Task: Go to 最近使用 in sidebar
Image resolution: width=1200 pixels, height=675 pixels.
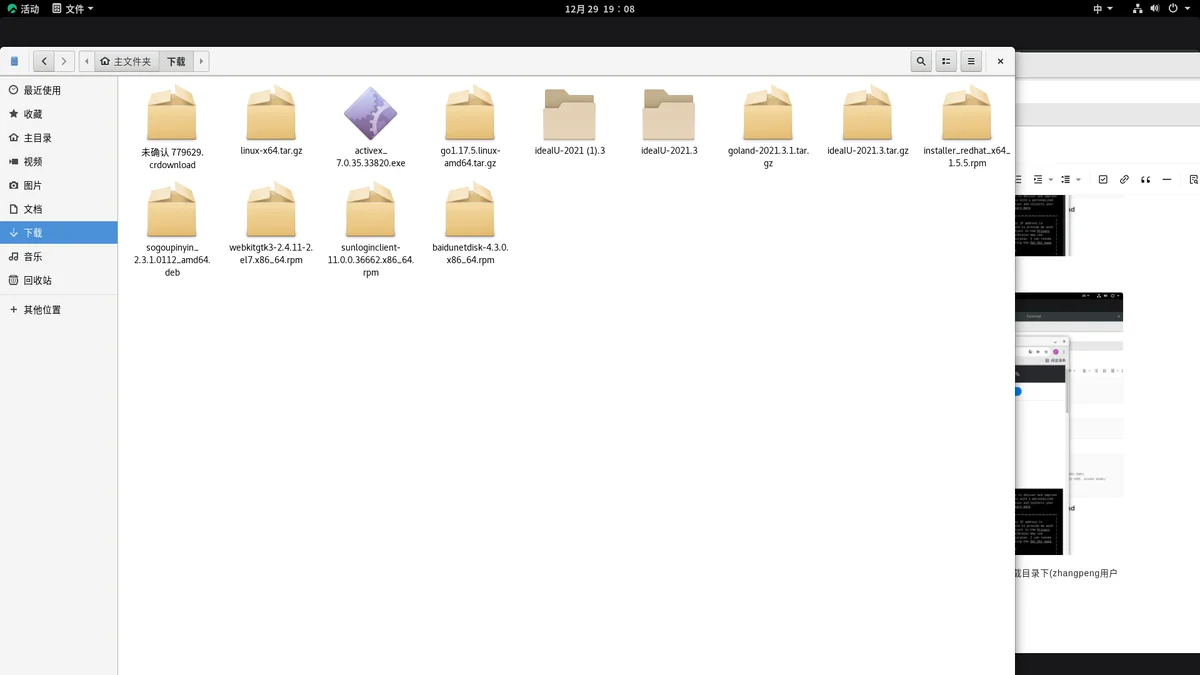Action: pyautogui.click(x=59, y=90)
